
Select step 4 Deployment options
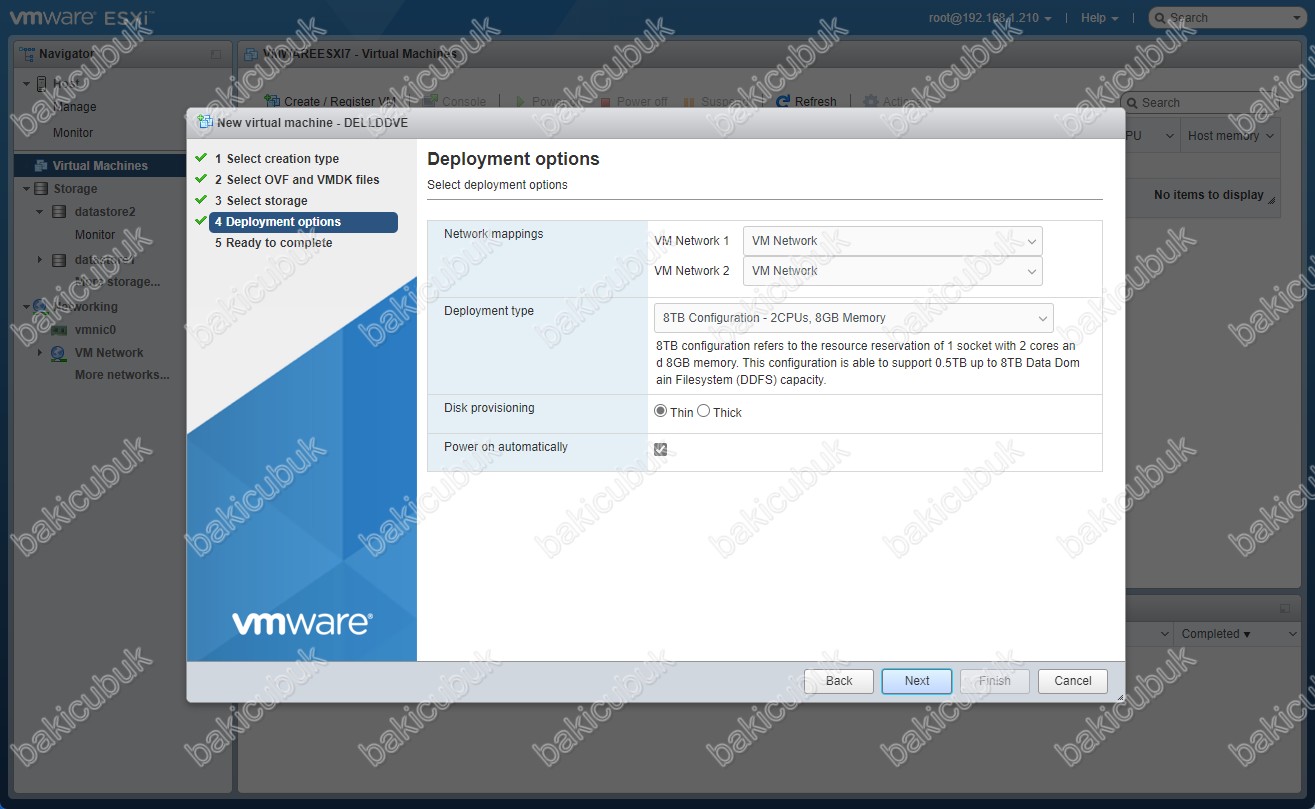303,222
